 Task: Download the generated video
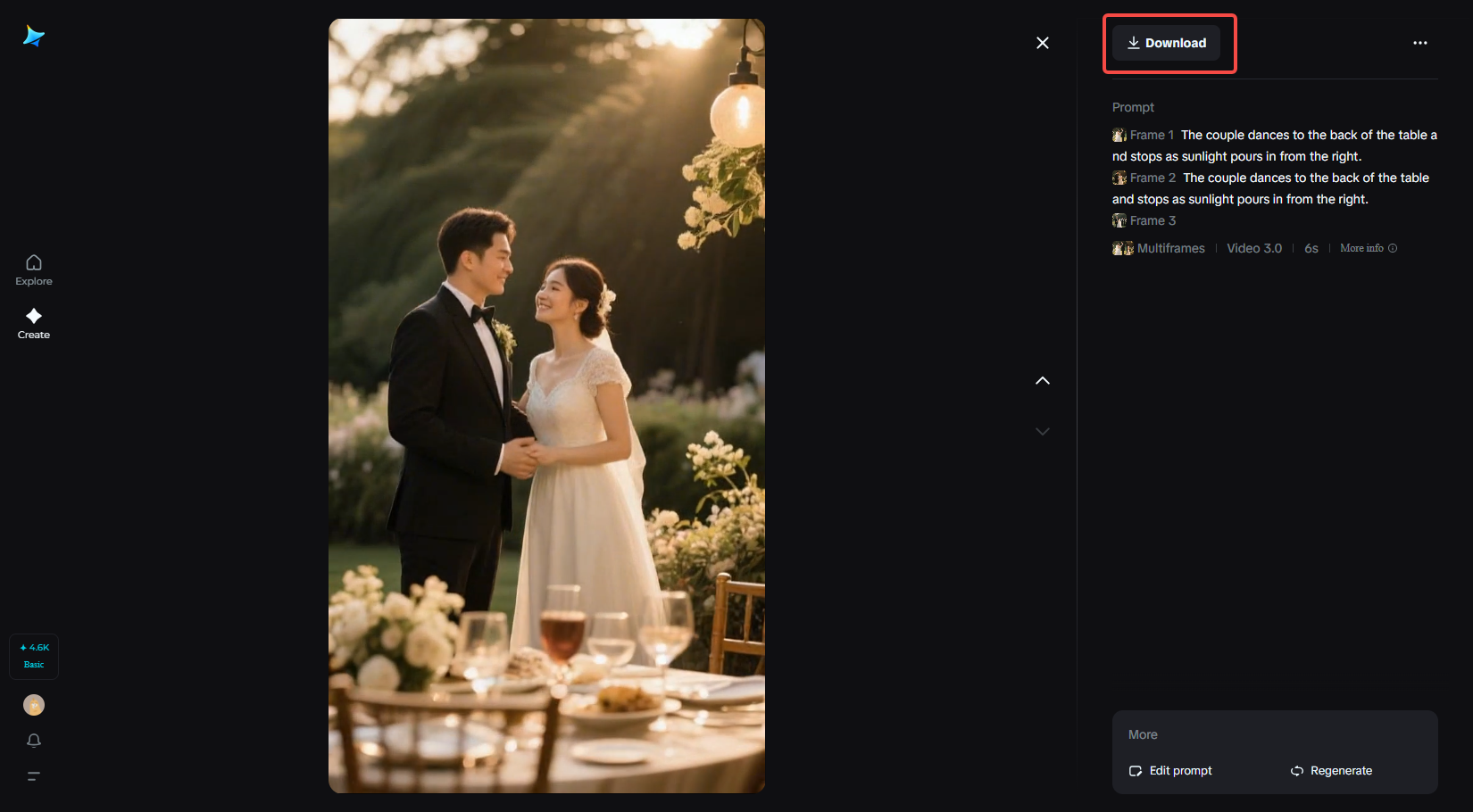point(1169,42)
